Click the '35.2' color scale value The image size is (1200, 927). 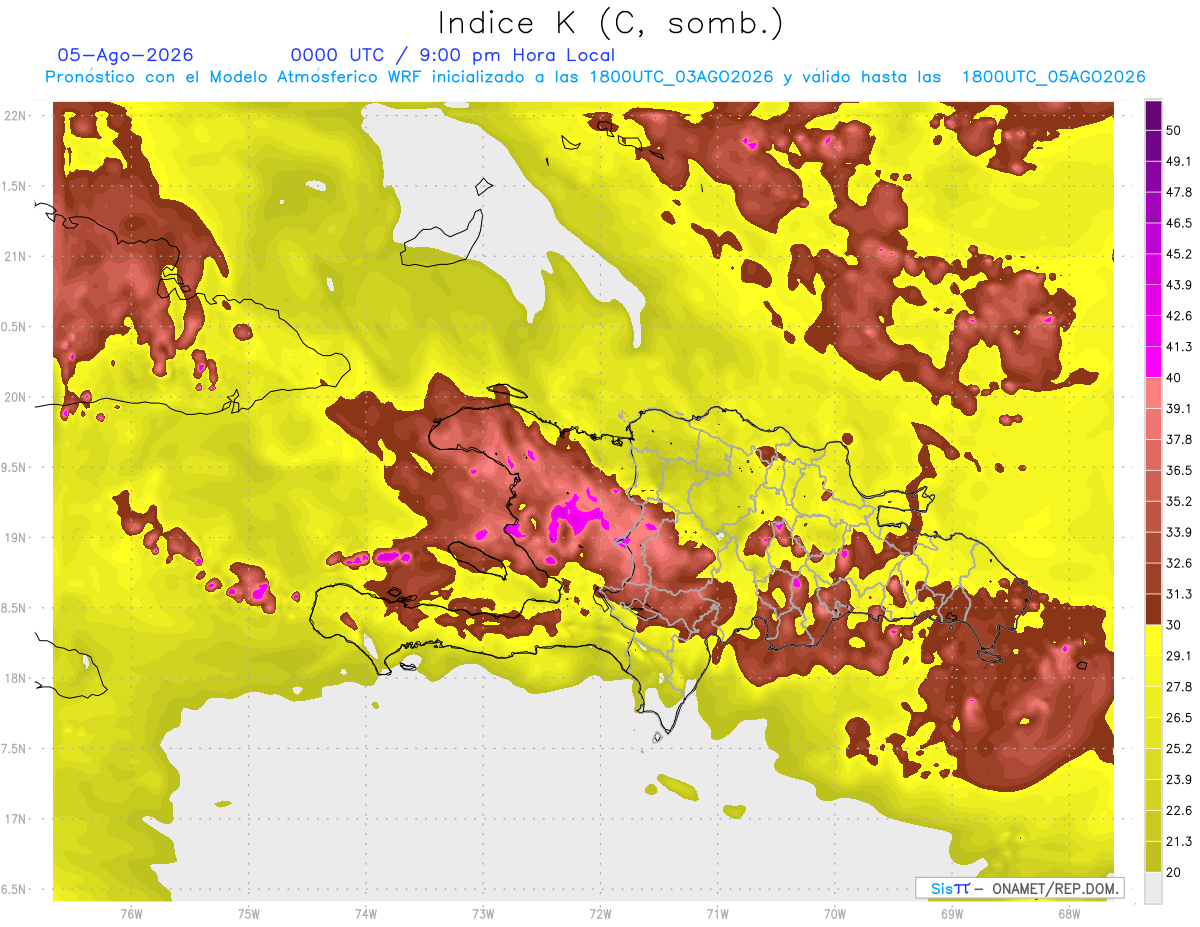coord(1178,501)
